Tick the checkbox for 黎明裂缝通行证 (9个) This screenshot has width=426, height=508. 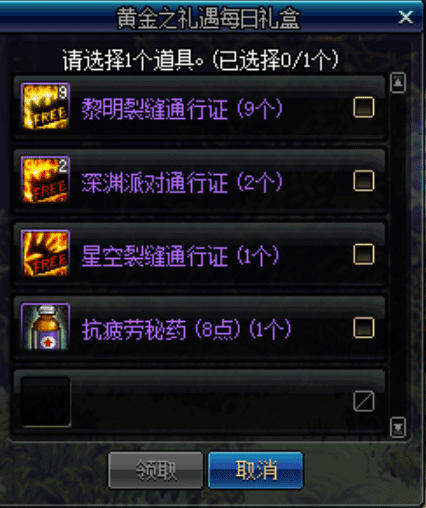(364, 107)
